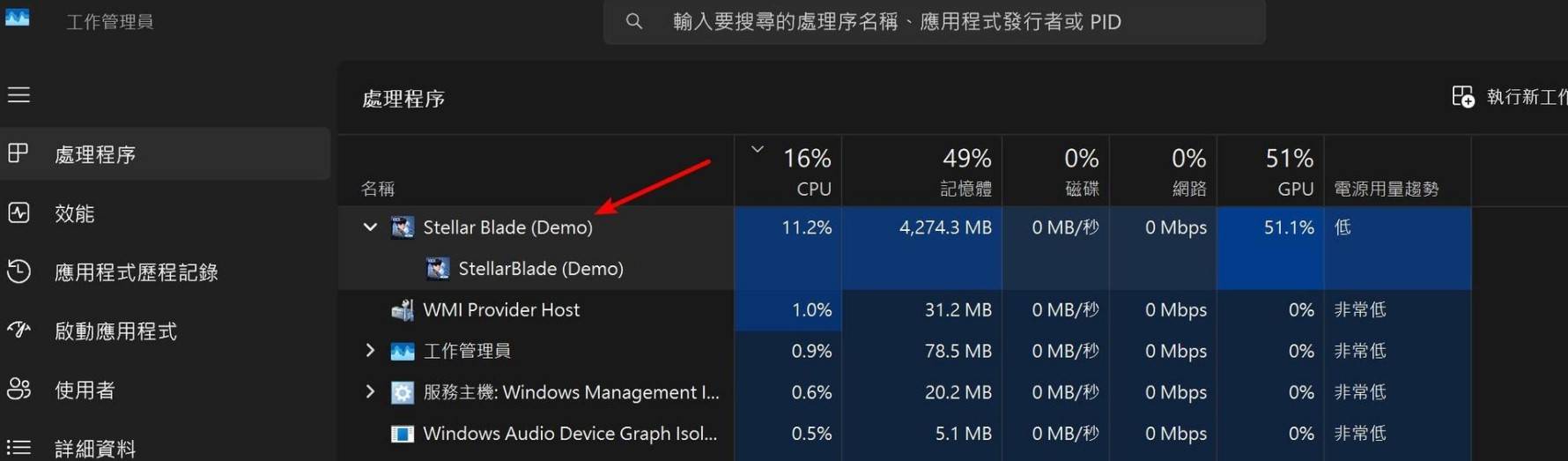Open the 使用者 users icon
Image resolution: width=1568 pixels, height=461 pixels.
18,389
